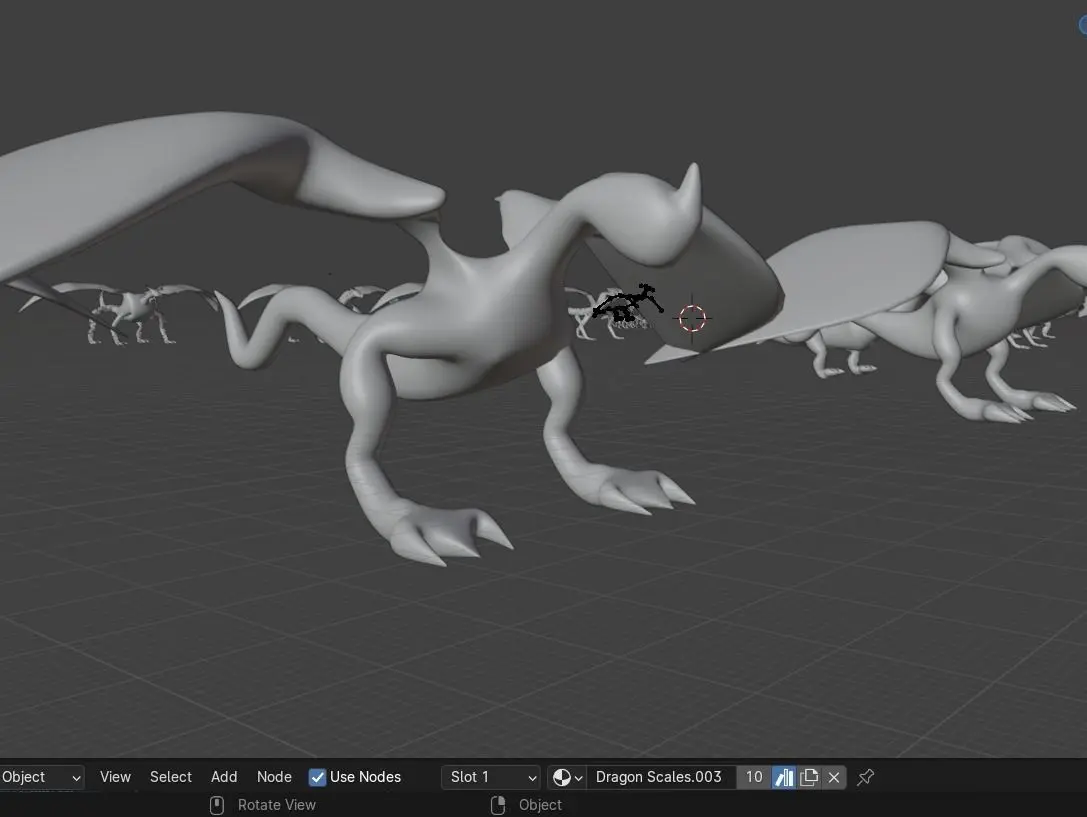Browse materials with the sphere icon
This screenshot has width=1087, height=817.
[567, 778]
